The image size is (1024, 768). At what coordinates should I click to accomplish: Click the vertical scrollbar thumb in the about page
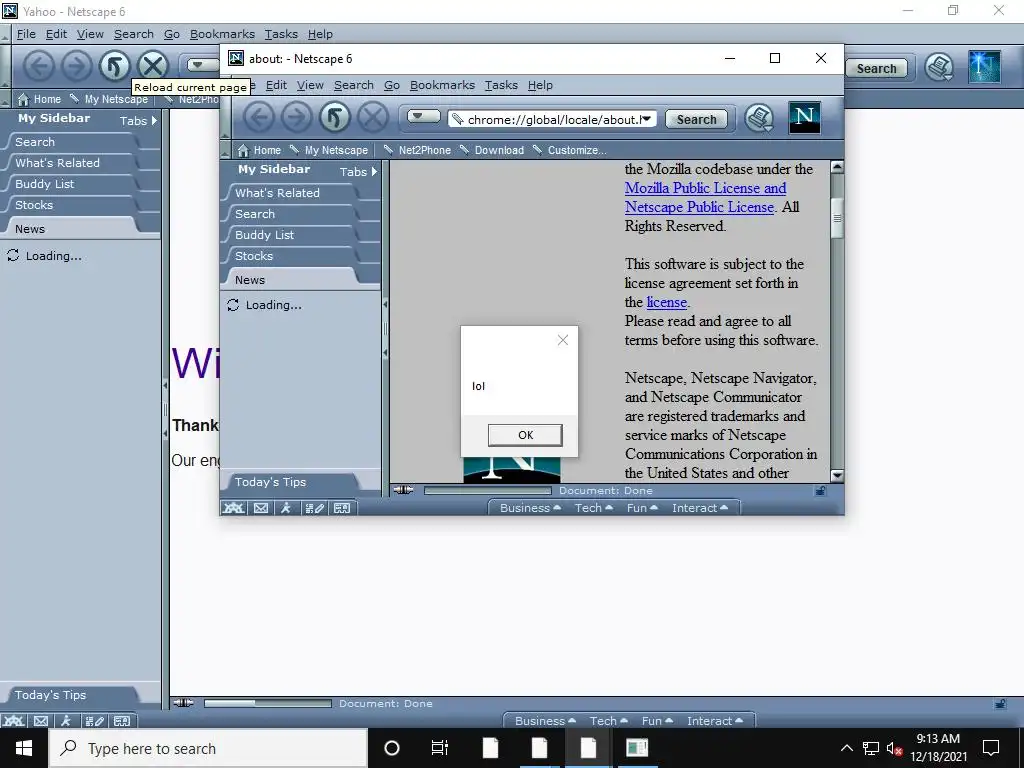coord(837,218)
